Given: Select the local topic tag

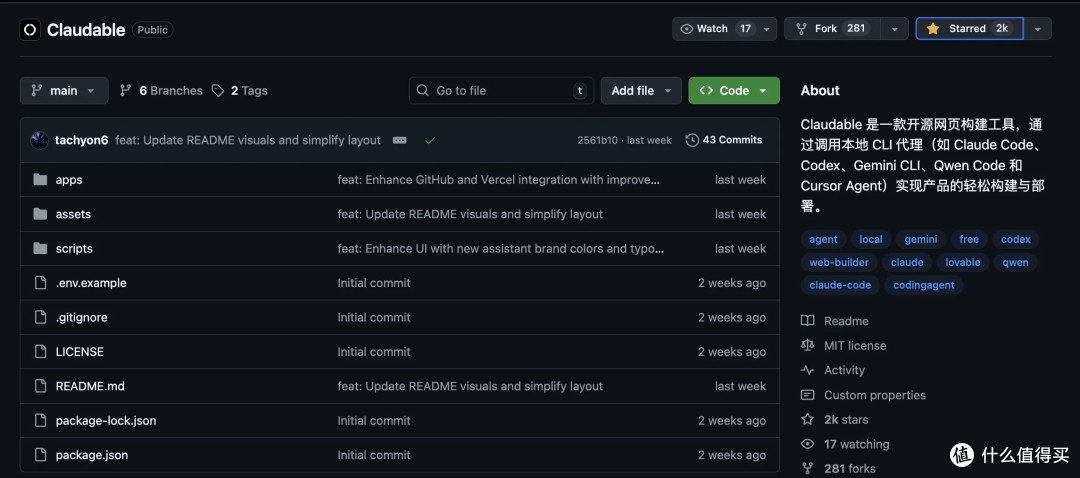Looking at the screenshot, I should point(871,240).
